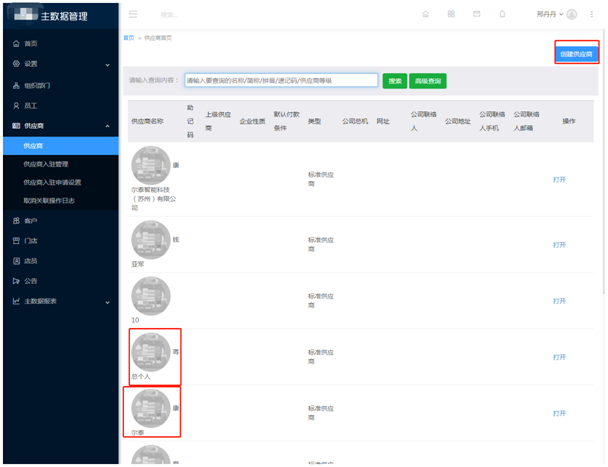Click the 门店 store sidebar icon
Screen dimensions: 608x467
click(x=16, y=241)
